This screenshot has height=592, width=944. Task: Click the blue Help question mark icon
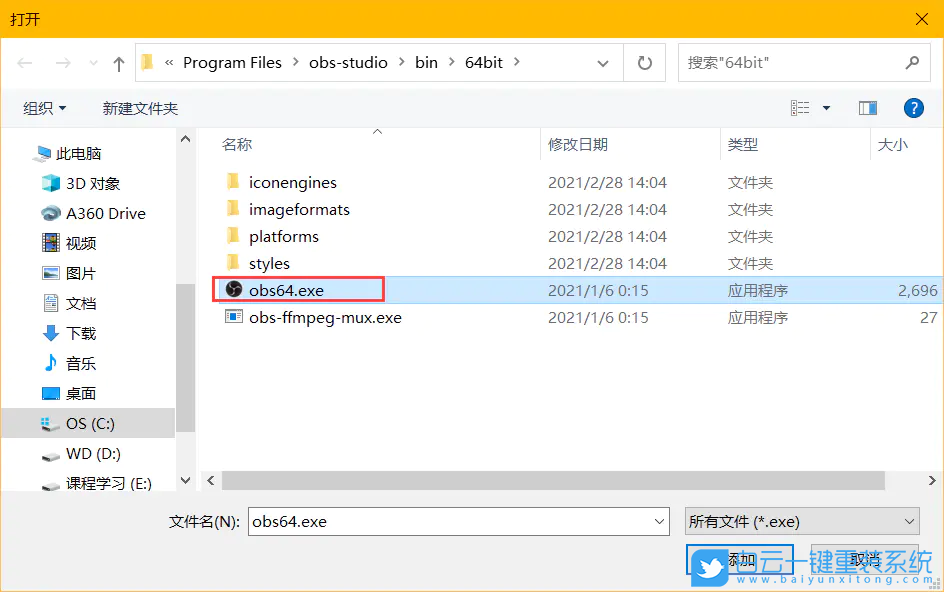pyautogui.click(x=913, y=108)
